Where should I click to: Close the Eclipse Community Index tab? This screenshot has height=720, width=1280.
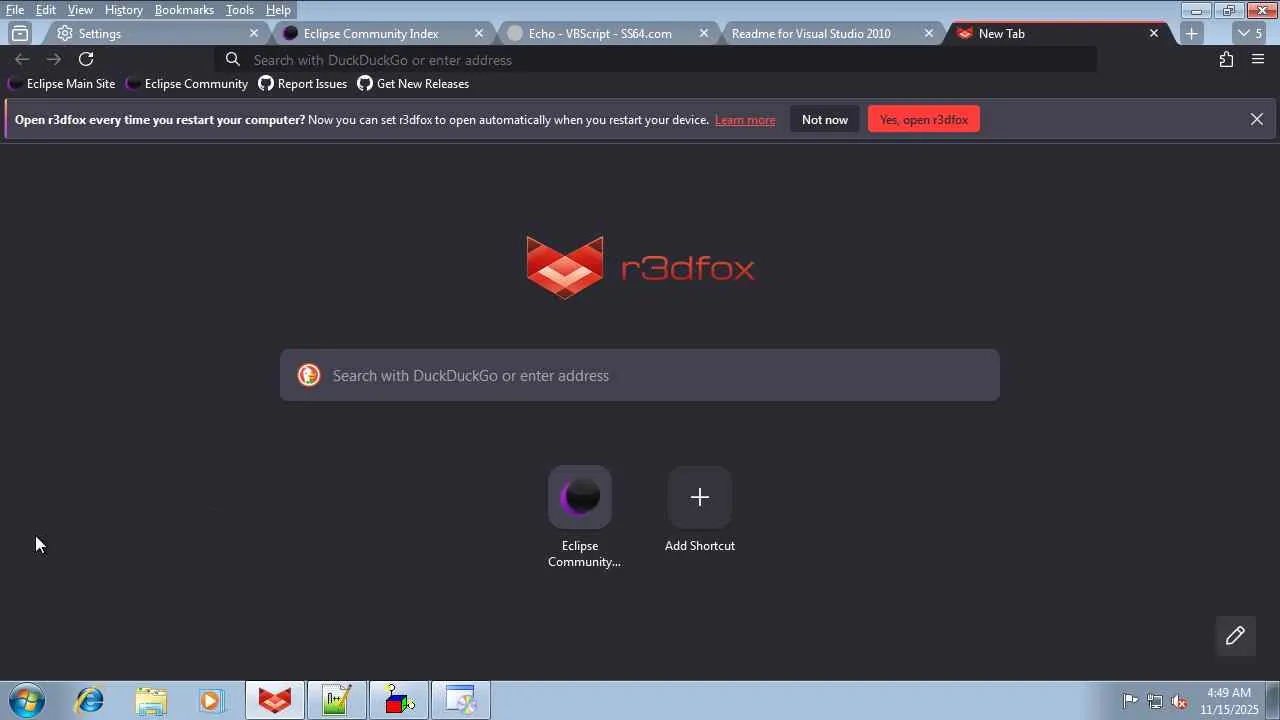pos(479,33)
